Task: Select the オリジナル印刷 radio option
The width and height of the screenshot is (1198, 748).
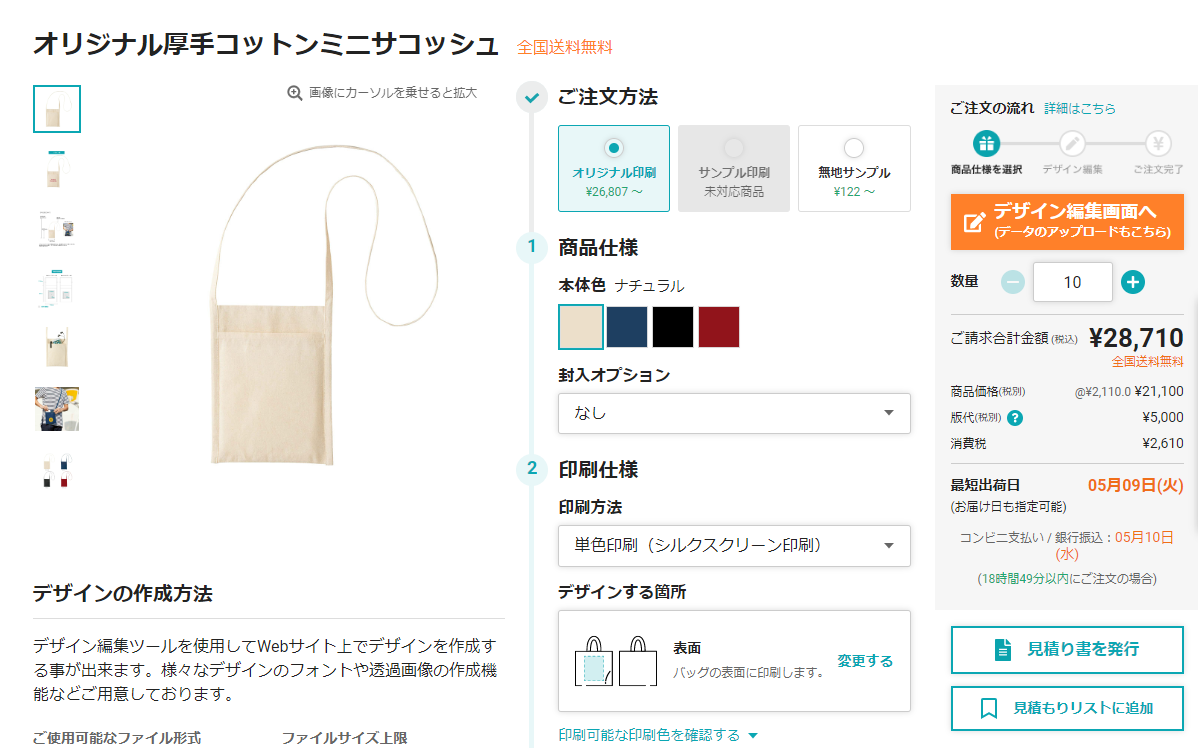Action: tap(614, 148)
